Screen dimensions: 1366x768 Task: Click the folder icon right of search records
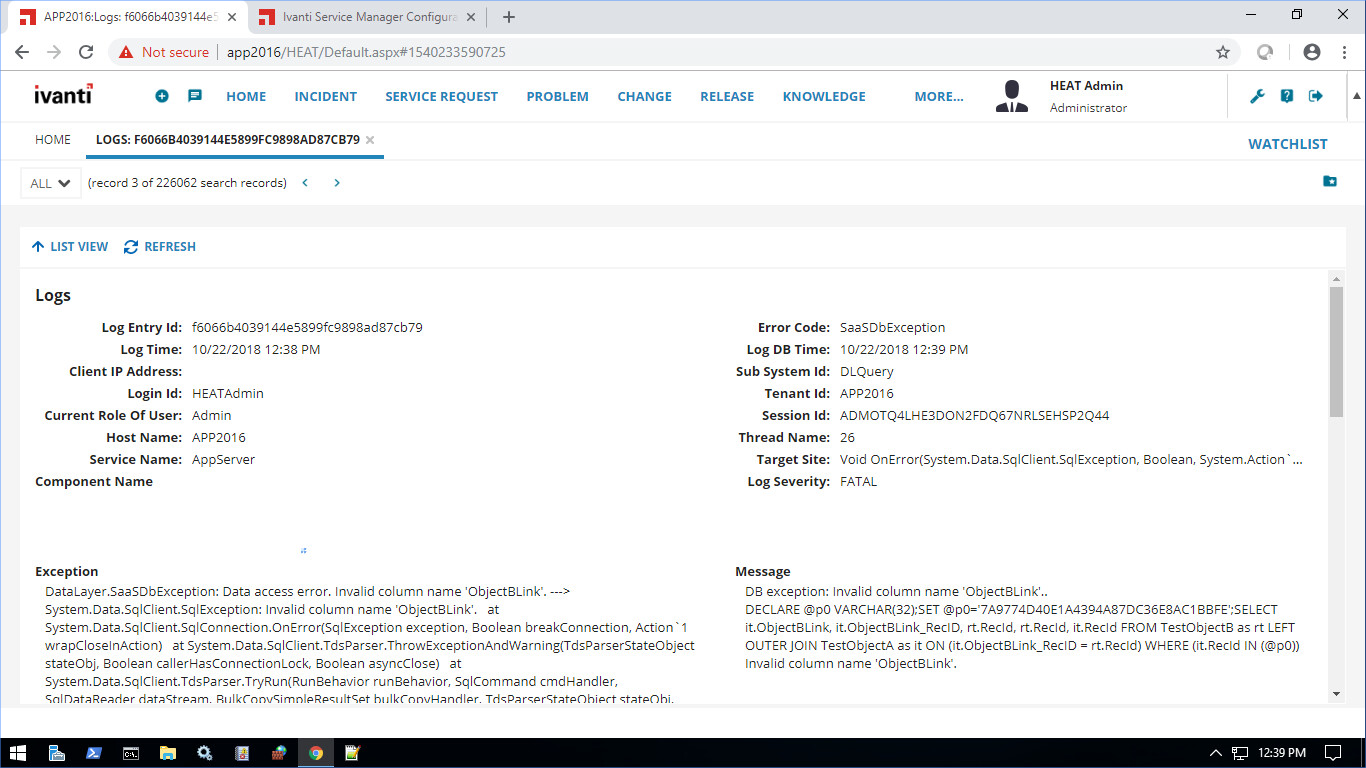1329,181
